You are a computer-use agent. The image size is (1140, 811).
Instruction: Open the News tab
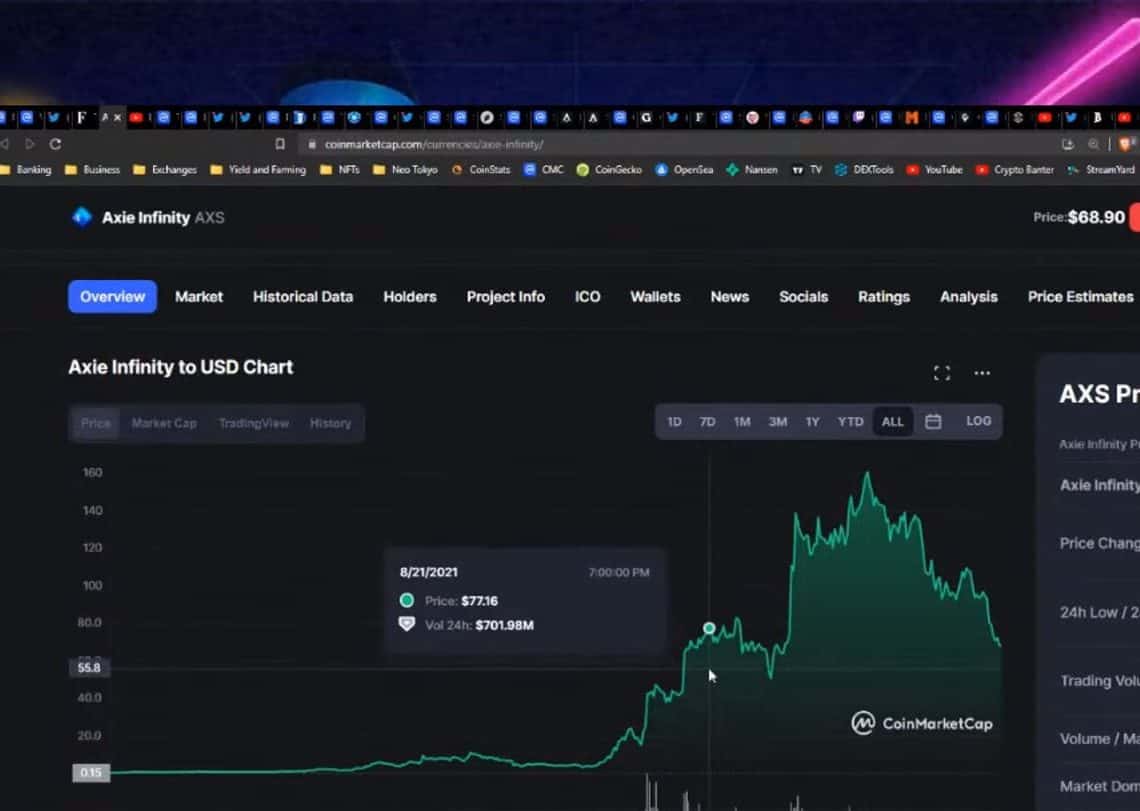(729, 297)
